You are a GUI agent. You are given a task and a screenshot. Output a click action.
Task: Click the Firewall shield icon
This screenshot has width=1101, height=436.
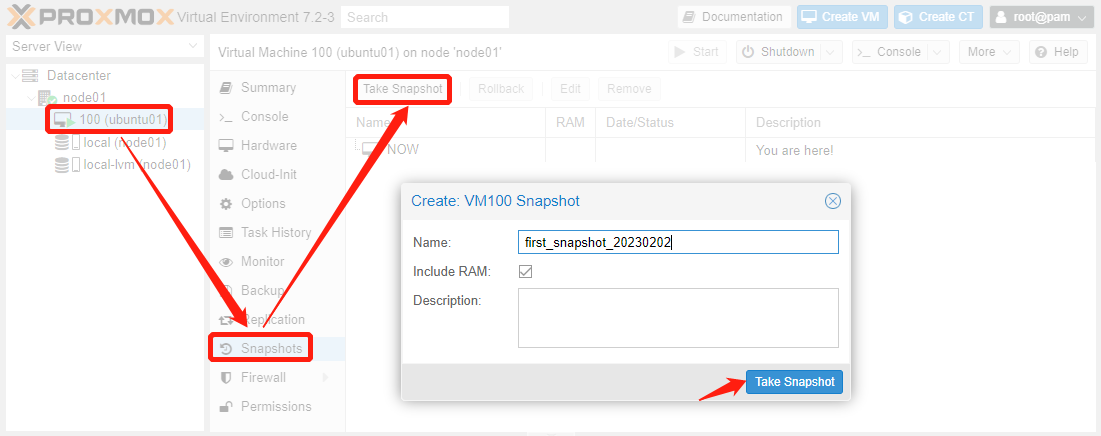(x=226, y=378)
